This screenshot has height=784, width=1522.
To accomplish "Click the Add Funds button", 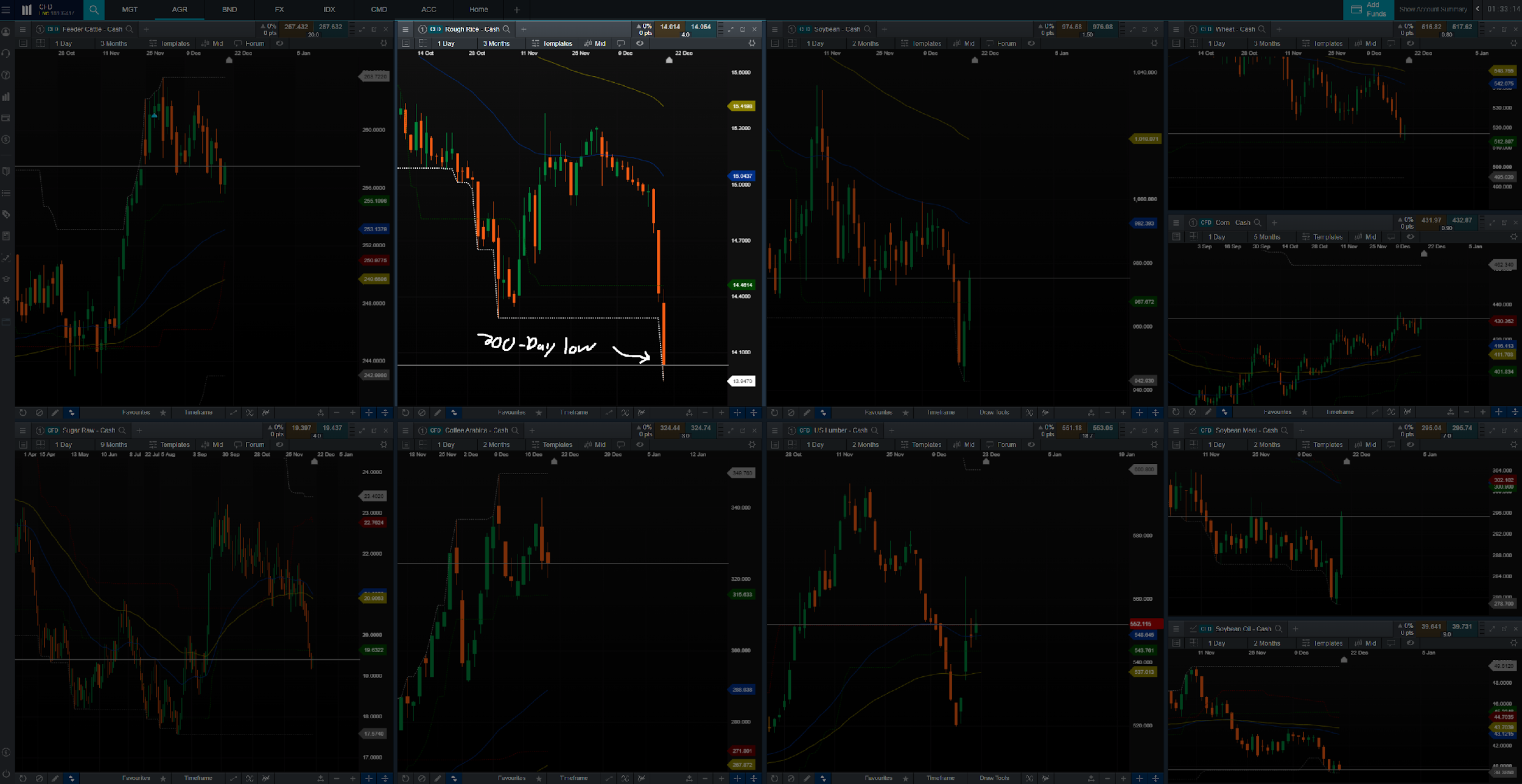I will click(x=1369, y=10).
